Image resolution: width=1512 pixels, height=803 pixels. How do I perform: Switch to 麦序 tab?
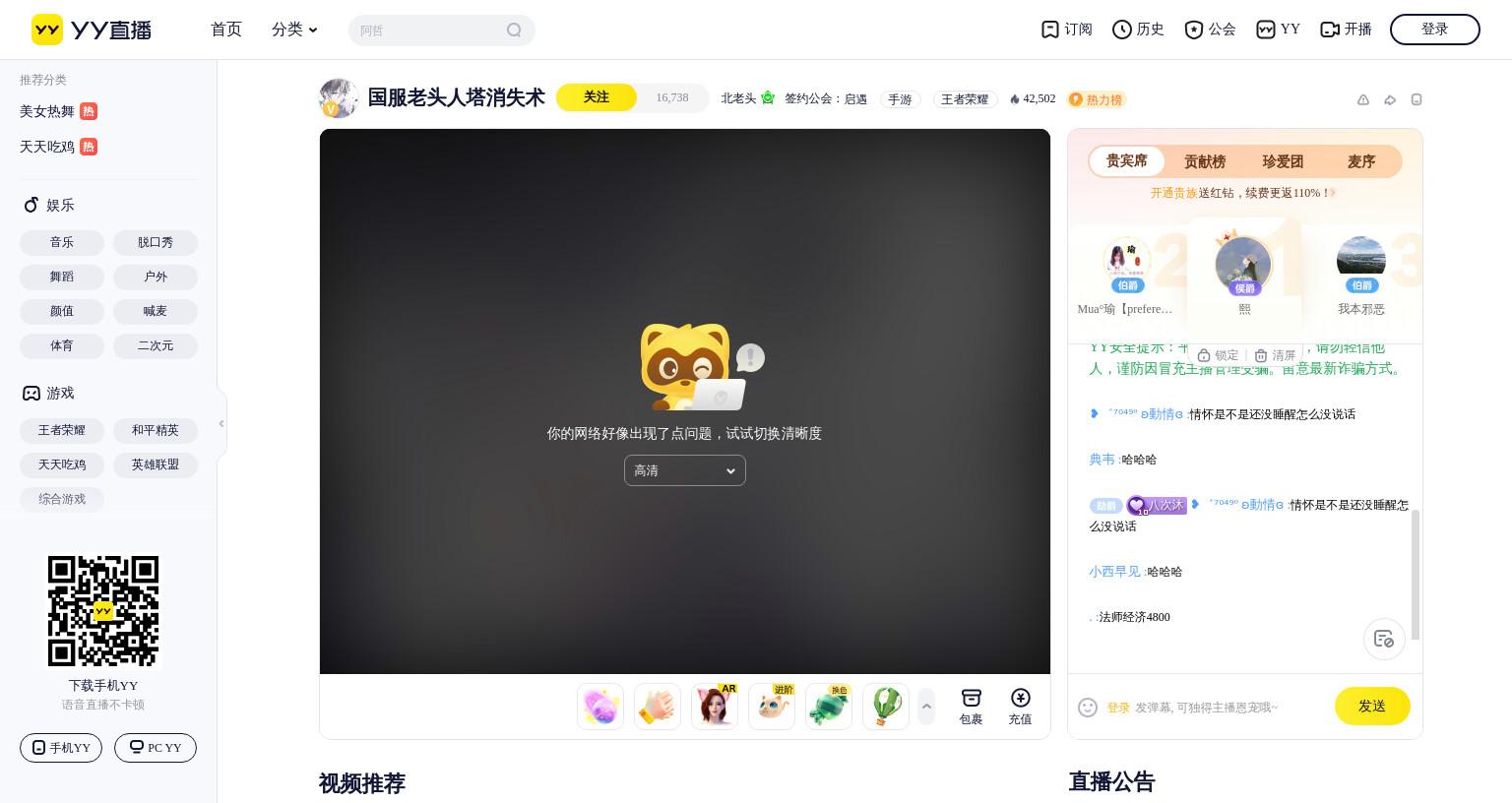point(1361,161)
